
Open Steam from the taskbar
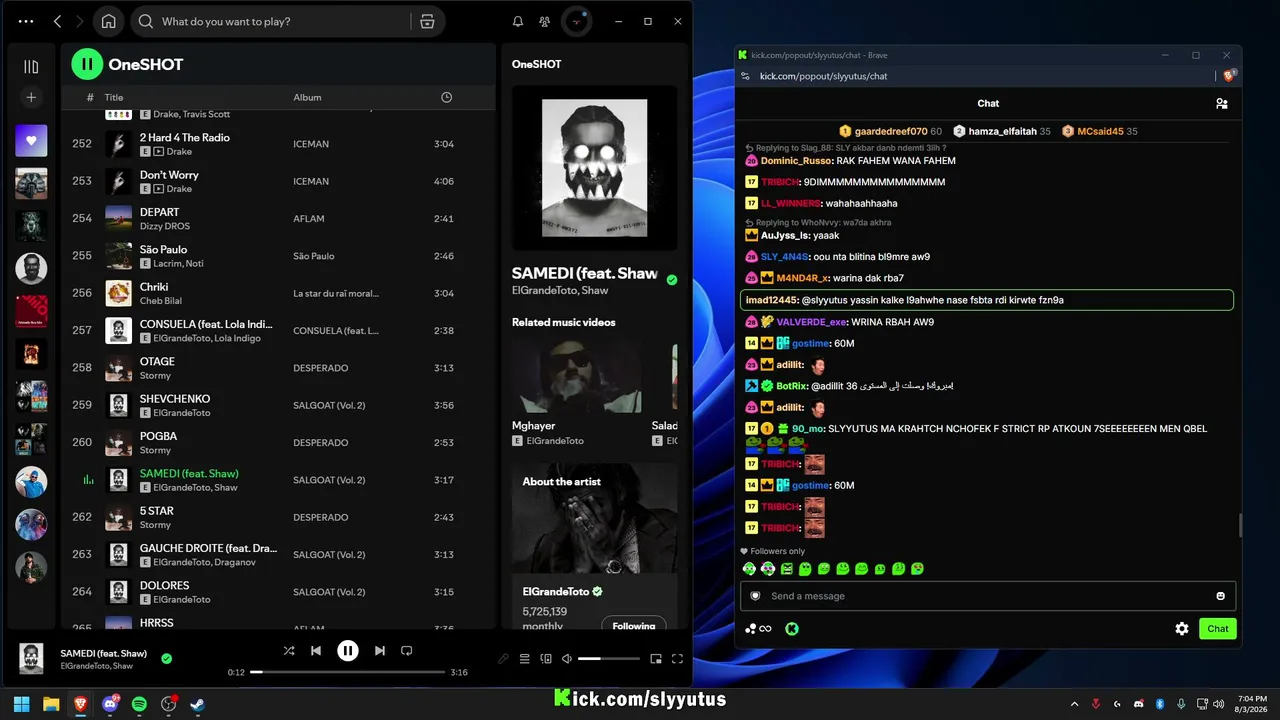coord(198,704)
